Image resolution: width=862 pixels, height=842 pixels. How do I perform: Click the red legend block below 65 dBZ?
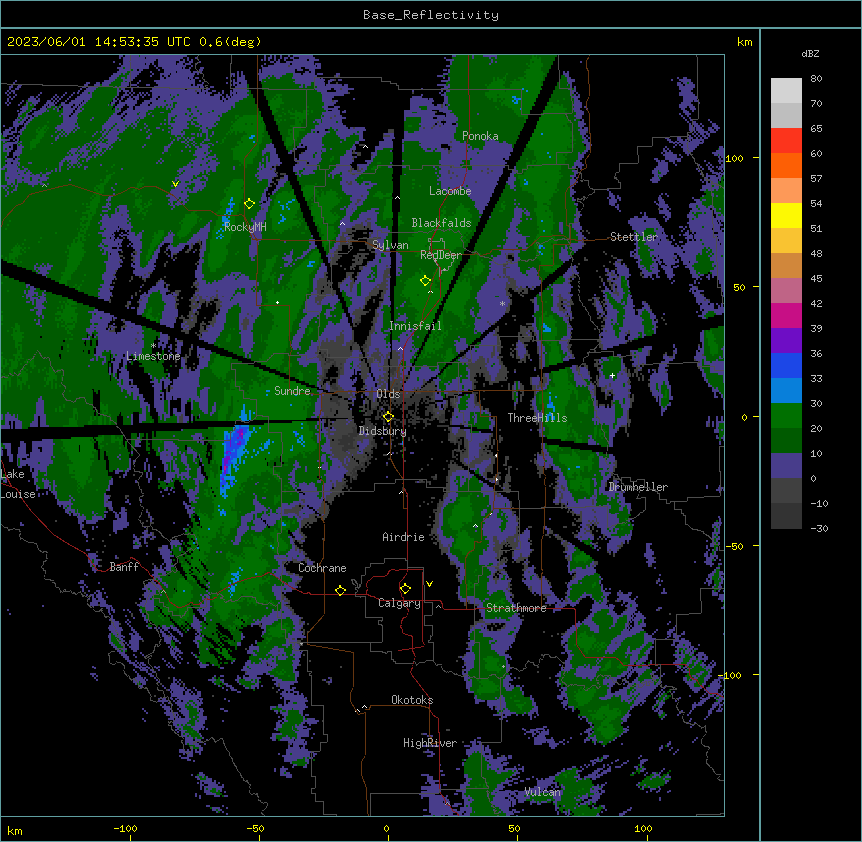(786, 141)
